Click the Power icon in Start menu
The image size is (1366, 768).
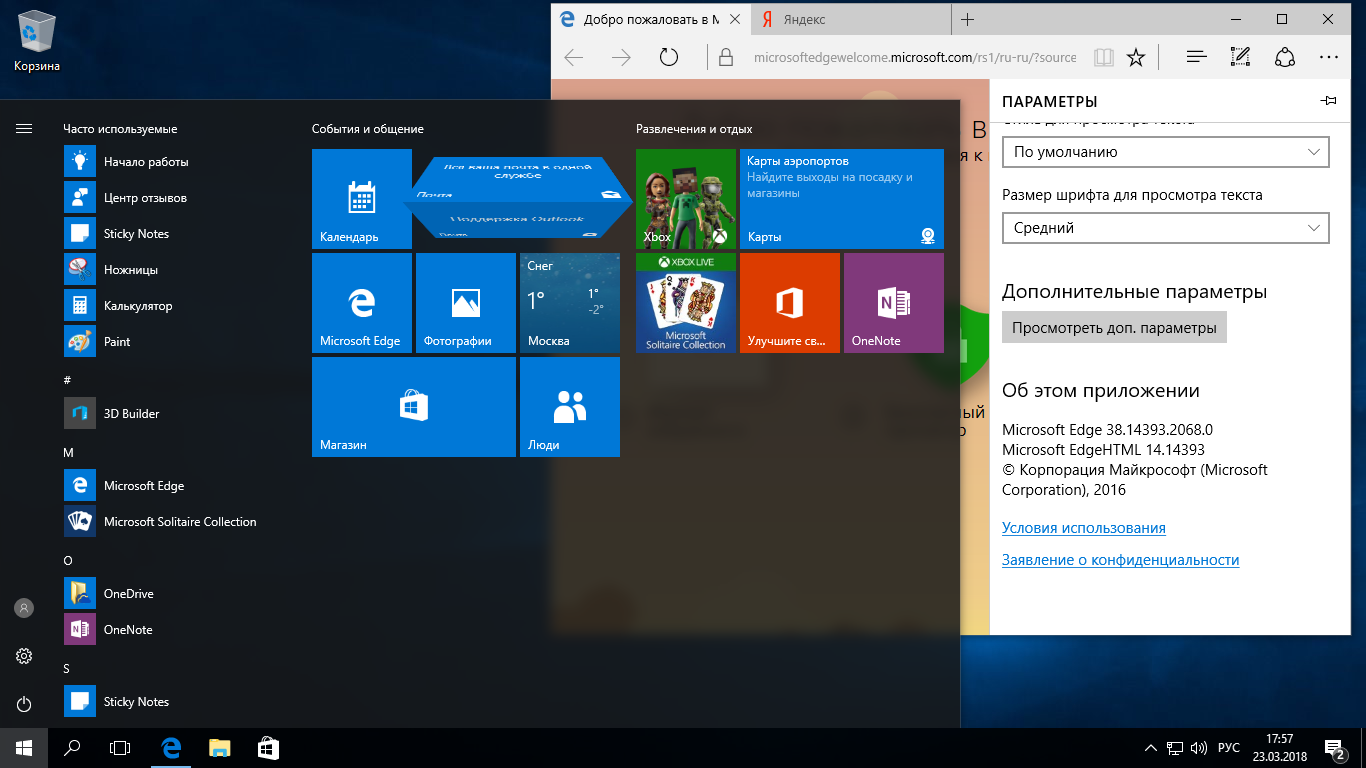point(24,704)
